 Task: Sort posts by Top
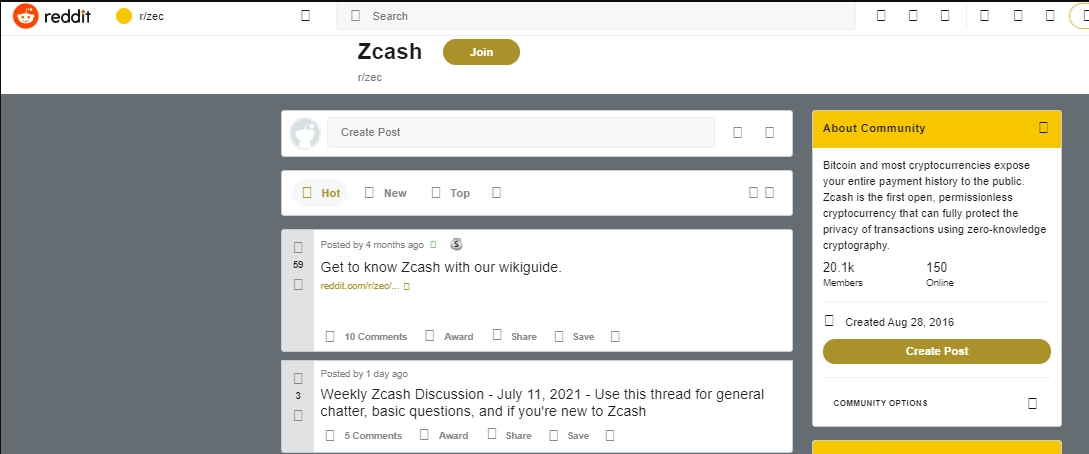451,193
